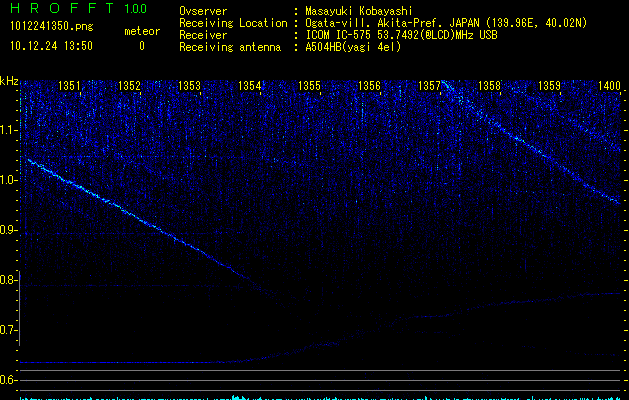Click the 1357 time marker

tap(430, 86)
